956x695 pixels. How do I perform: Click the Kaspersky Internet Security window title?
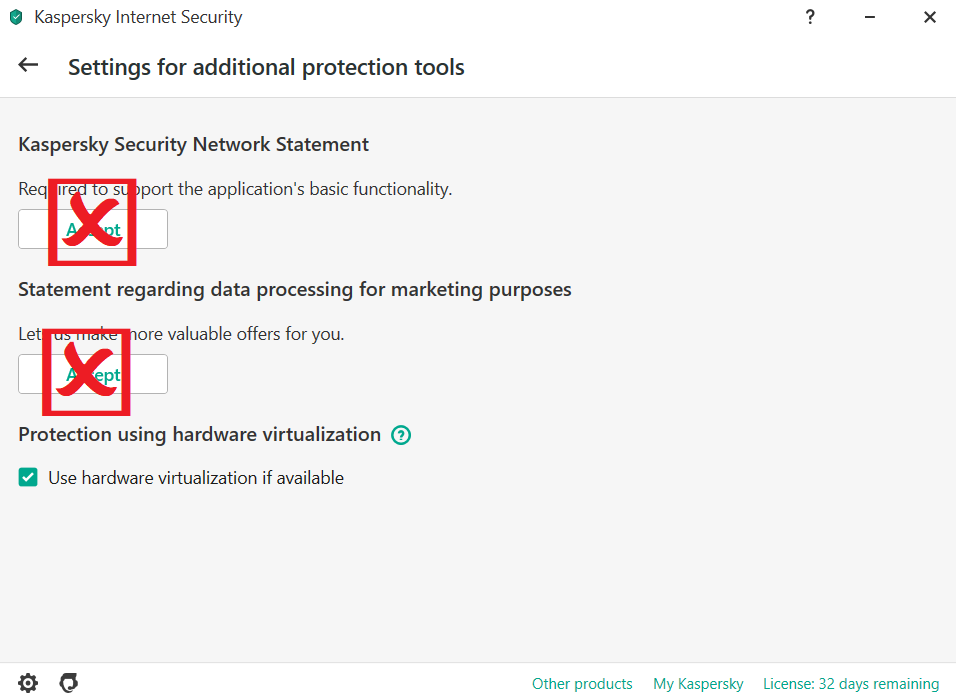138,17
